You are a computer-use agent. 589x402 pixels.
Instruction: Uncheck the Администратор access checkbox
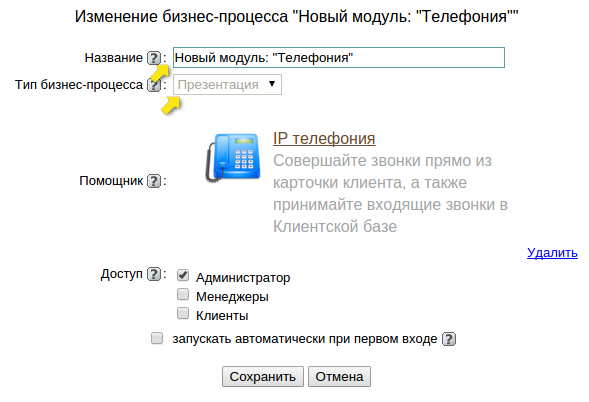pos(183,275)
